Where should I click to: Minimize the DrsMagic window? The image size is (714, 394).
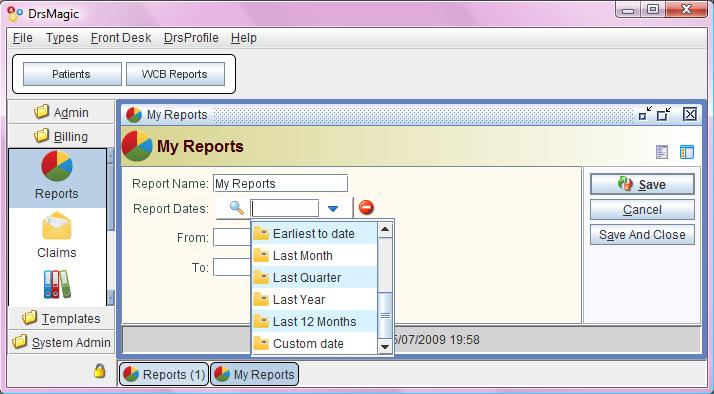point(629,10)
